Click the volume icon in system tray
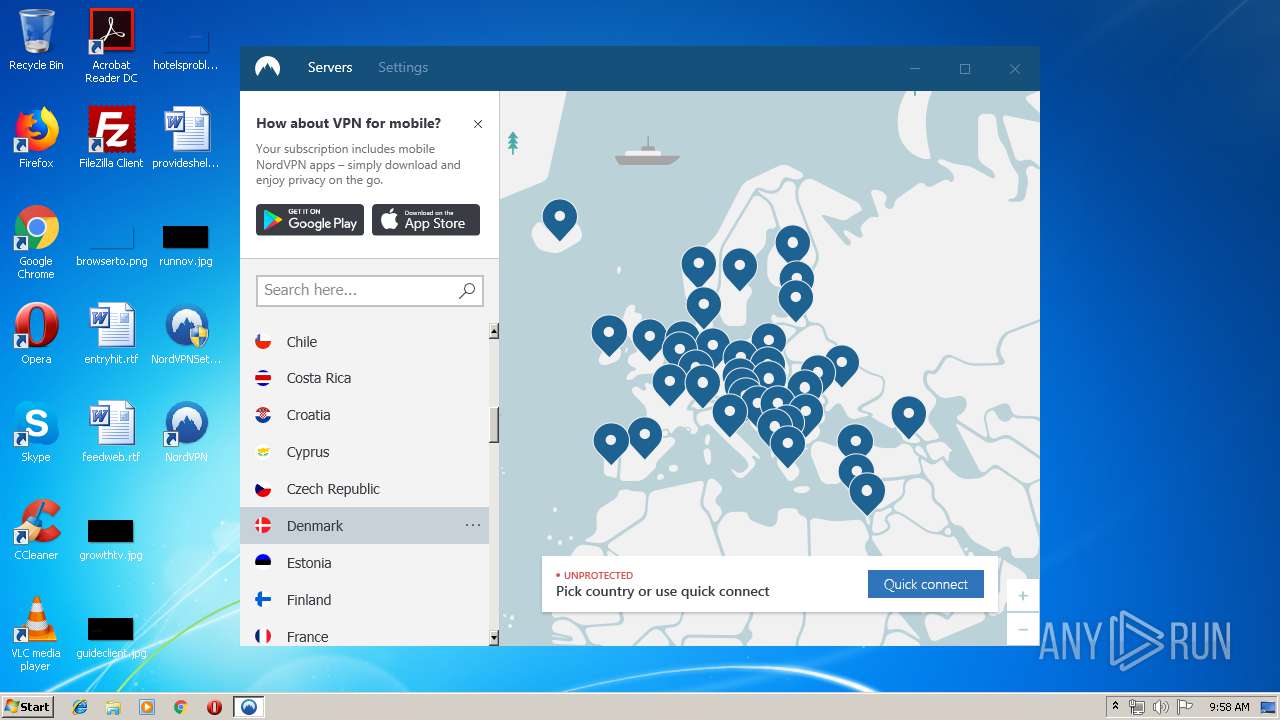Image resolution: width=1280 pixels, height=720 pixels. point(1160,707)
